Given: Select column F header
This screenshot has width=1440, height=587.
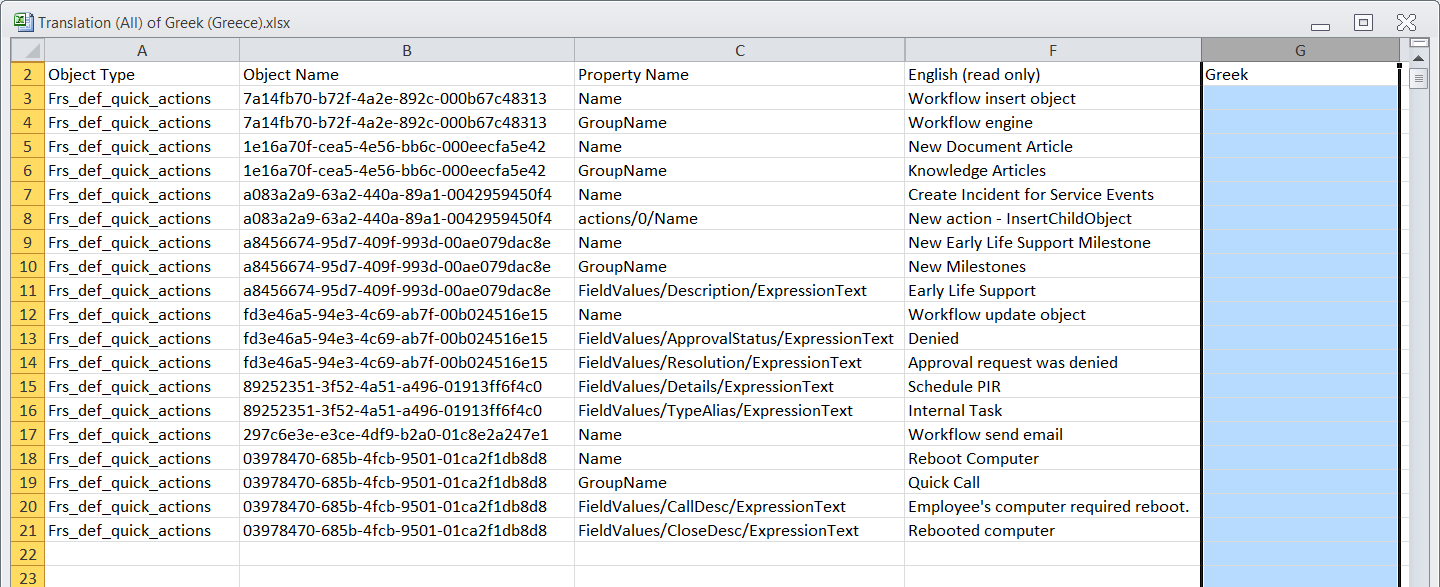Looking at the screenshot, I should coord(1052,50).
